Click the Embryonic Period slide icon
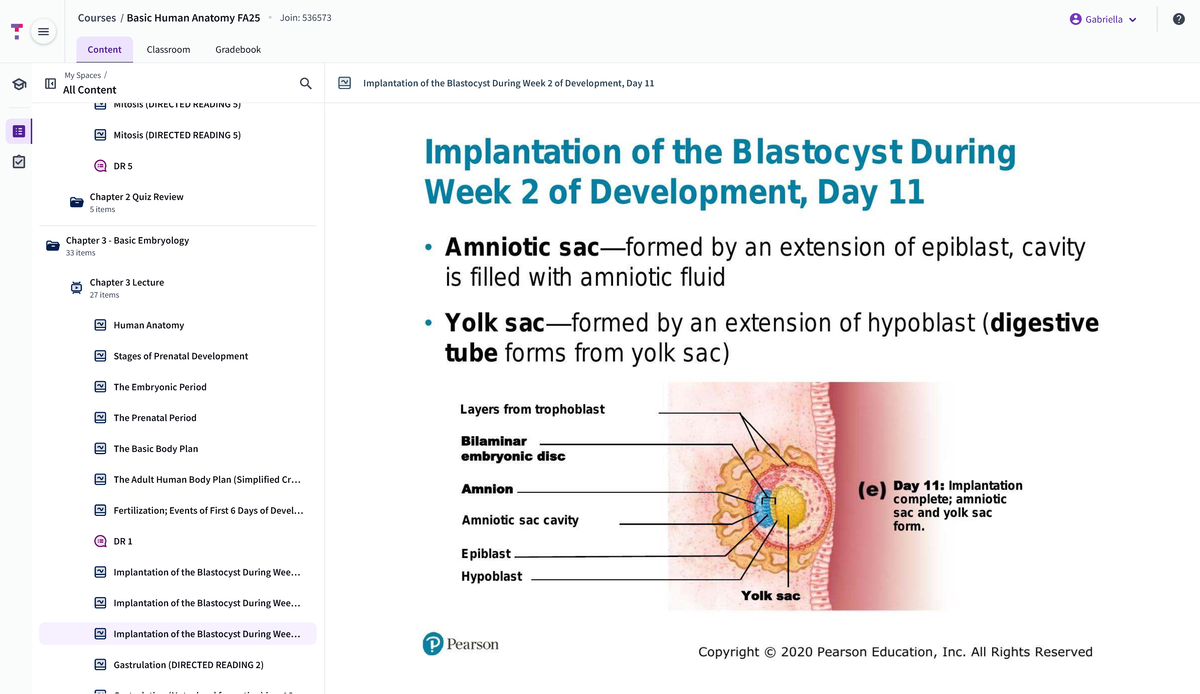The image size is (1200, 694). click(100, 387)
